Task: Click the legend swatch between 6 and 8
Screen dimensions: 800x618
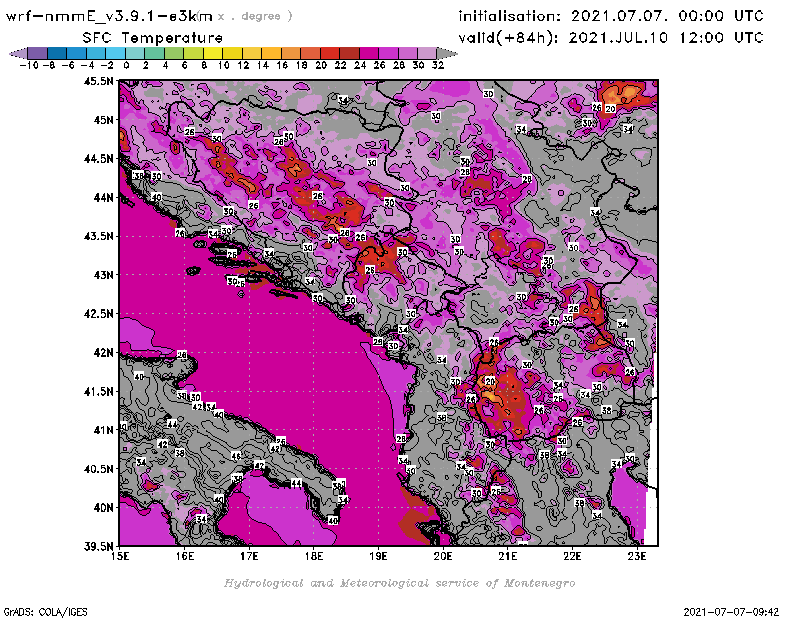Action: pyautogui.click(x=193, y=53)
